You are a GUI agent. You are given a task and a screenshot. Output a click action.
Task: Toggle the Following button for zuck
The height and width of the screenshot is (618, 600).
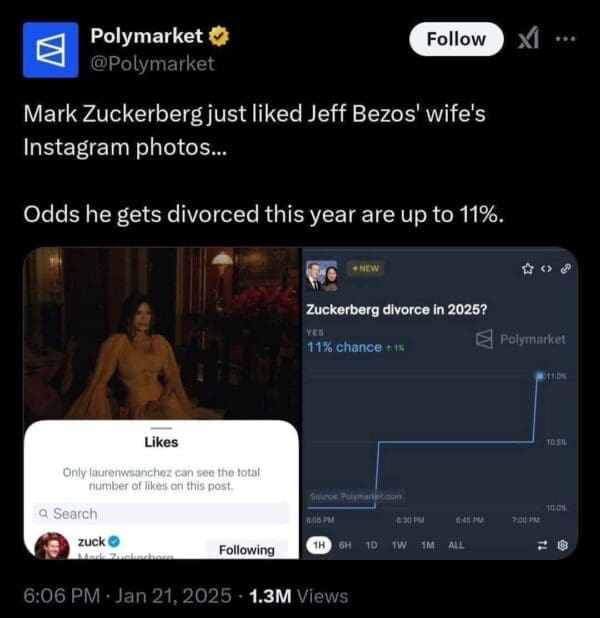pyautogui.click(x=246, y=549)
